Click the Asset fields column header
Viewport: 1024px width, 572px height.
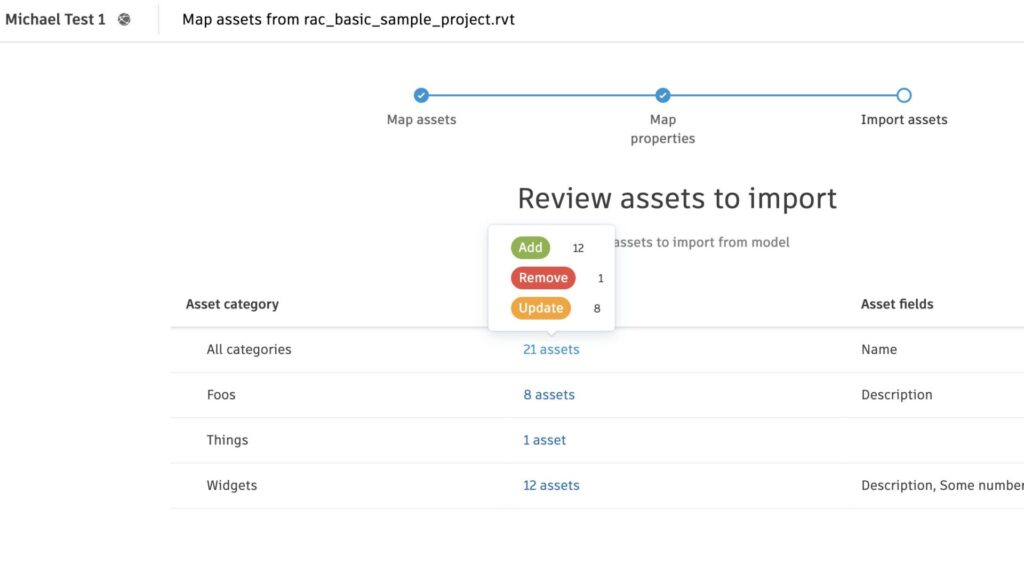pos(897,304)
